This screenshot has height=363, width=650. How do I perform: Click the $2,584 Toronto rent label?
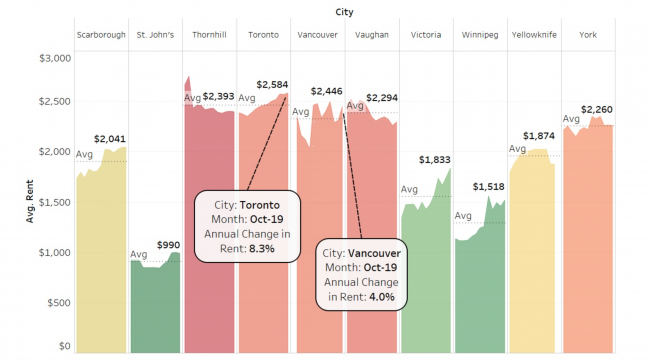(x=272, y=85)
